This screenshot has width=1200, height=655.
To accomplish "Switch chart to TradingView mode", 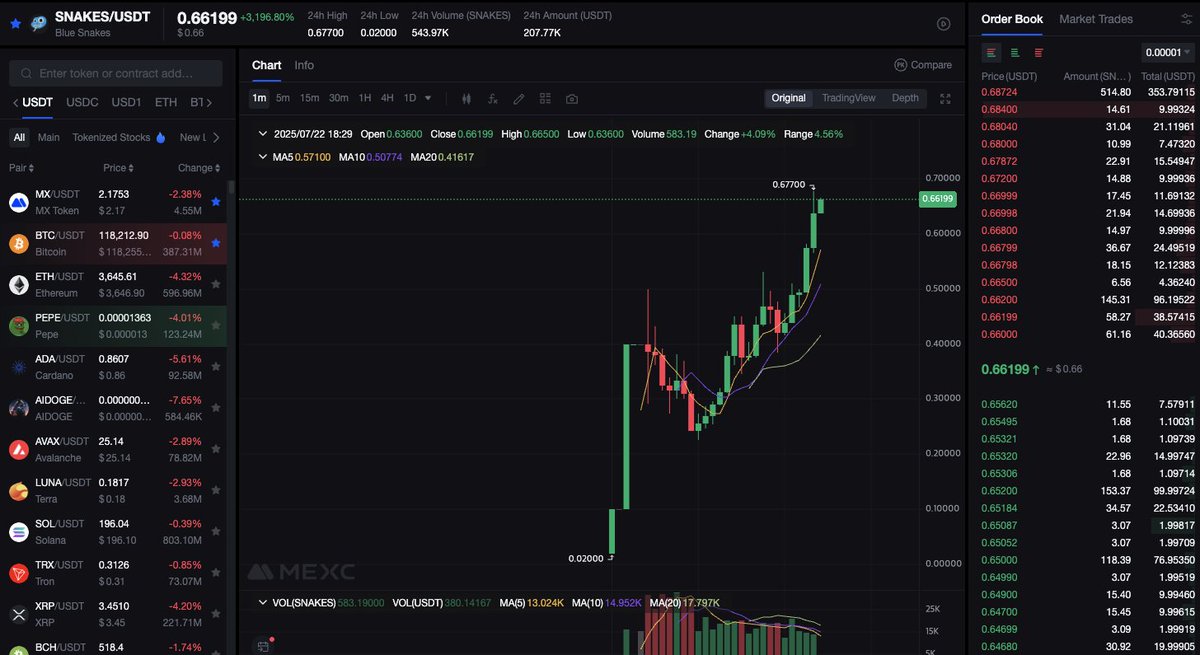I will pos(848,98).
